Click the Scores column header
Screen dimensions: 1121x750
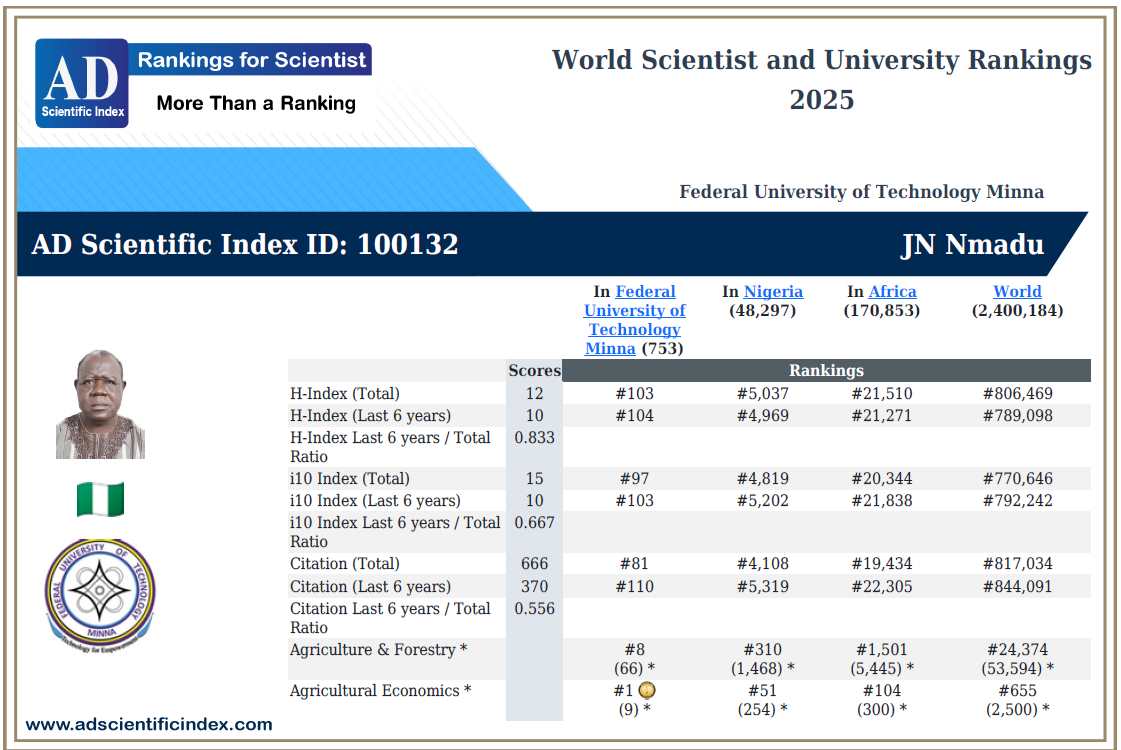point(534,370)
